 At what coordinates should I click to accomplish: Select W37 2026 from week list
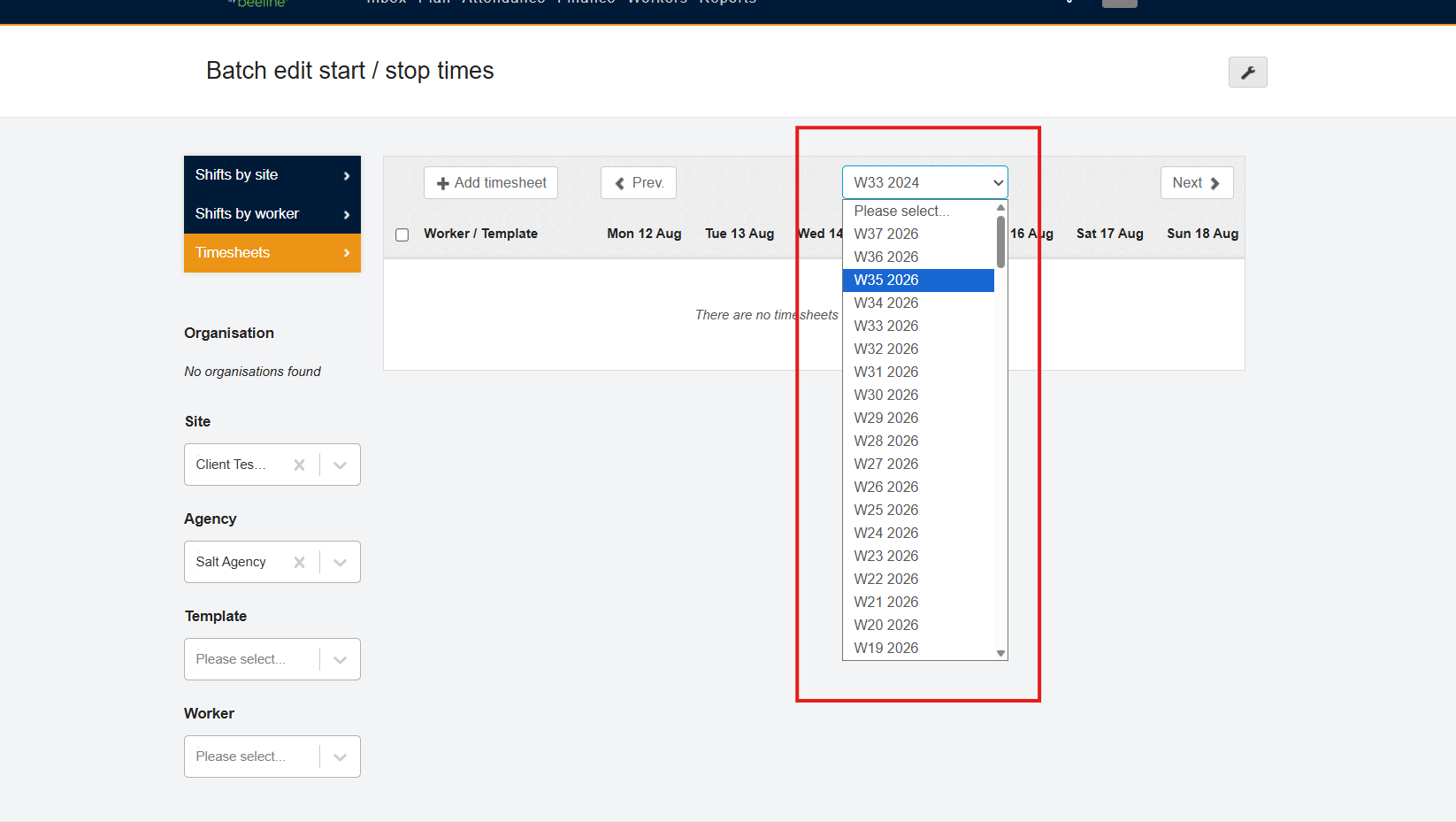tap(918, 234)
